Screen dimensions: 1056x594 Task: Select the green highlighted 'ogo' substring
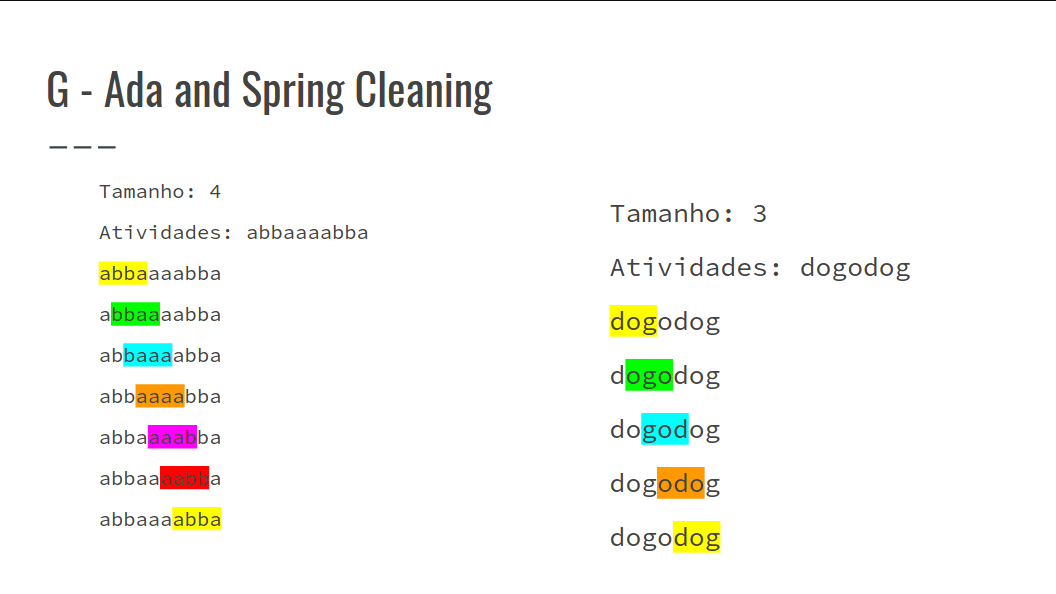click(649, 375)
